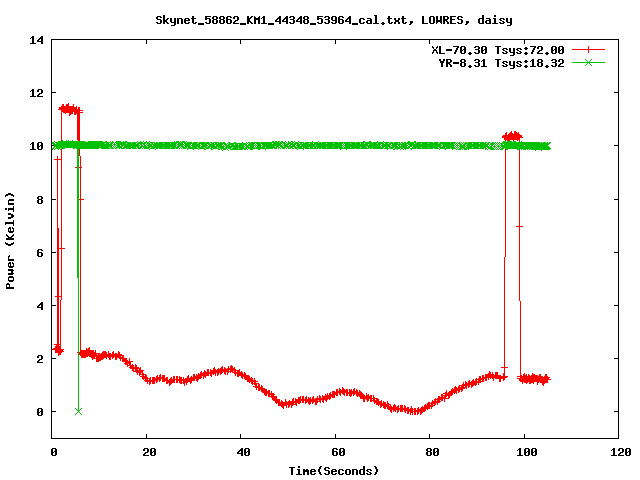Click the y-axis tick label 10

click(36, 146)
